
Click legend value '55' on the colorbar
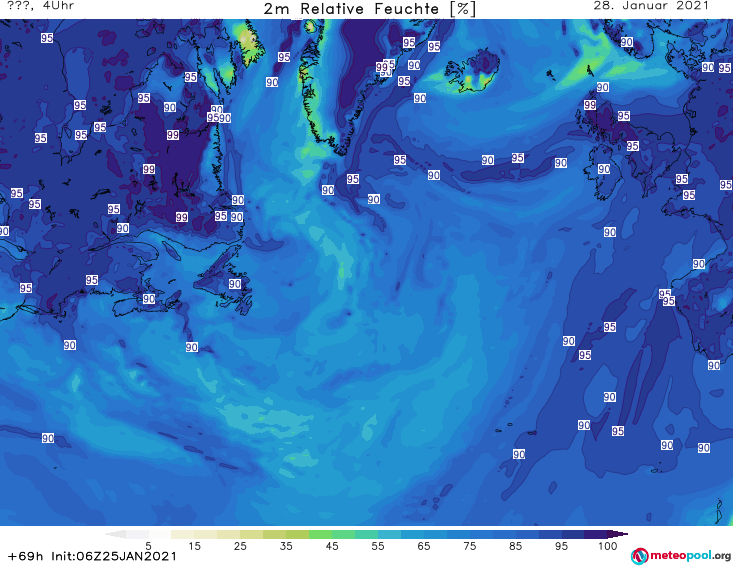click(x=378, y=546)
